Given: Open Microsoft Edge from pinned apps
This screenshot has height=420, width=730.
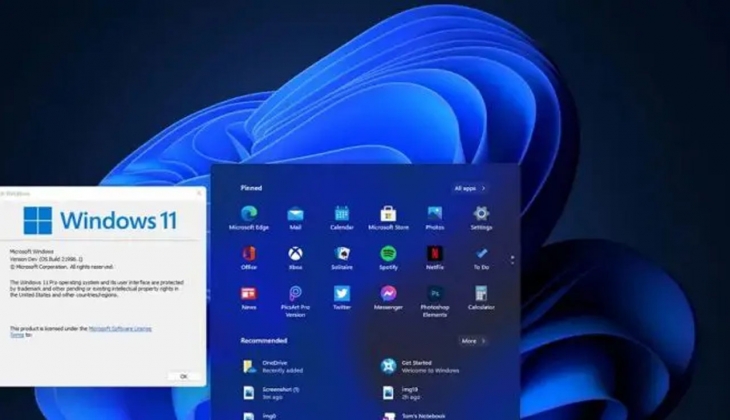Looking at the screenshot, I should point(249,218).
